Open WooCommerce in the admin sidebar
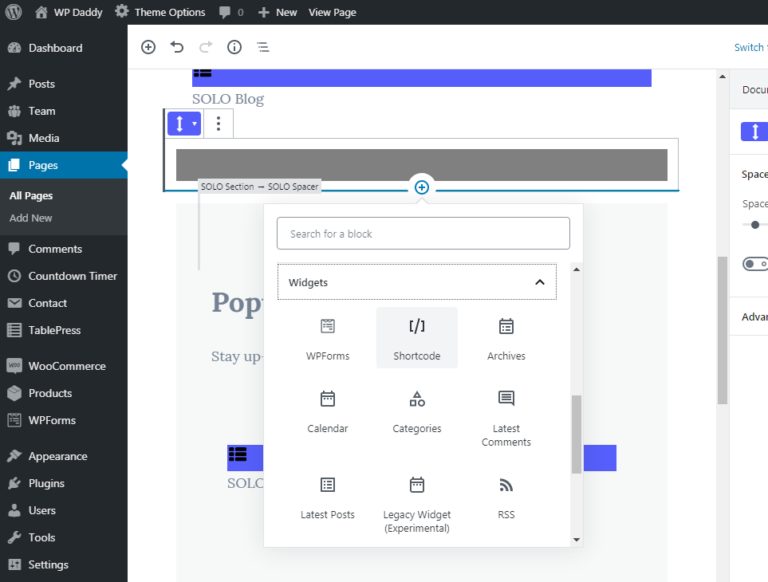This screenshot has height=582, width=768. [66, 366]
